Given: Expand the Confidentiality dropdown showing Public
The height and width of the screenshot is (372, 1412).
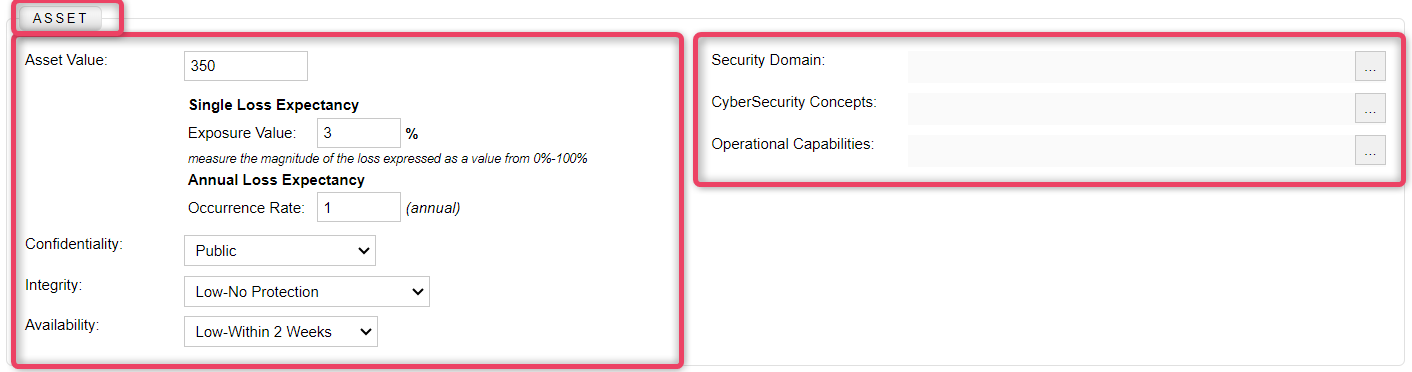Looking at the screenshot, I should (x=280, y=251).
